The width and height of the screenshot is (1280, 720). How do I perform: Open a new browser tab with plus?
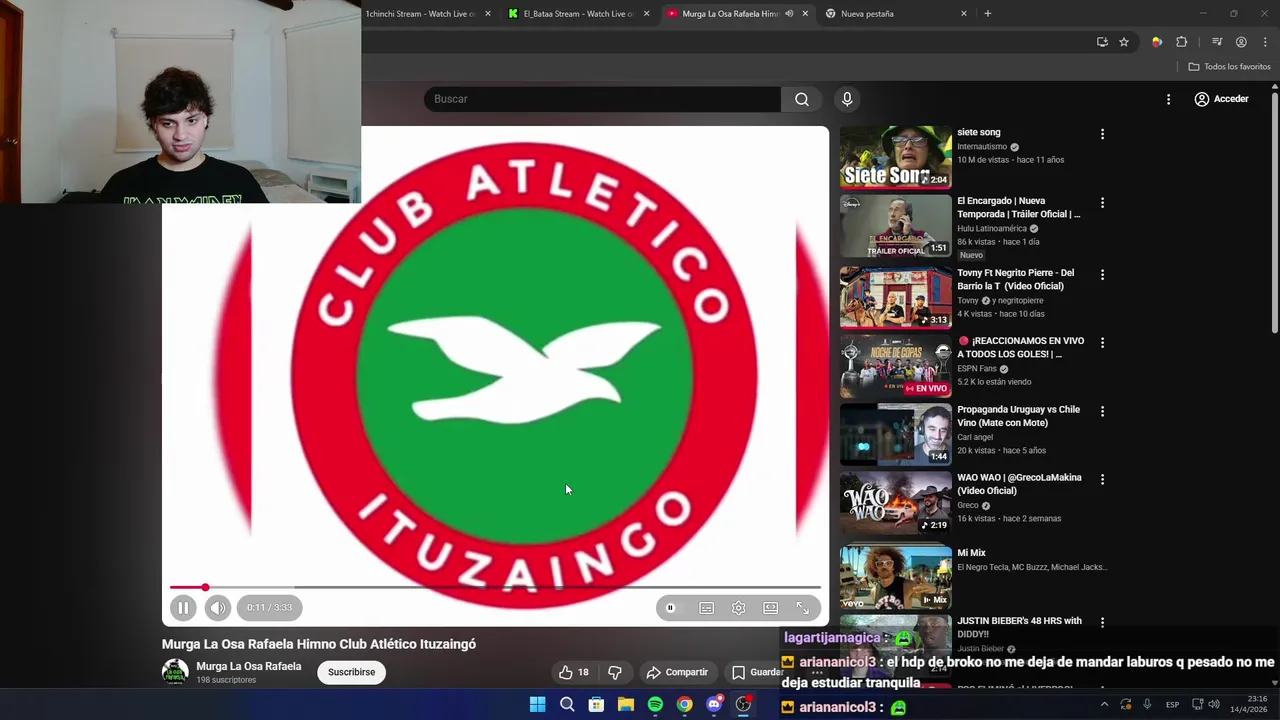(x=987, y=14)
